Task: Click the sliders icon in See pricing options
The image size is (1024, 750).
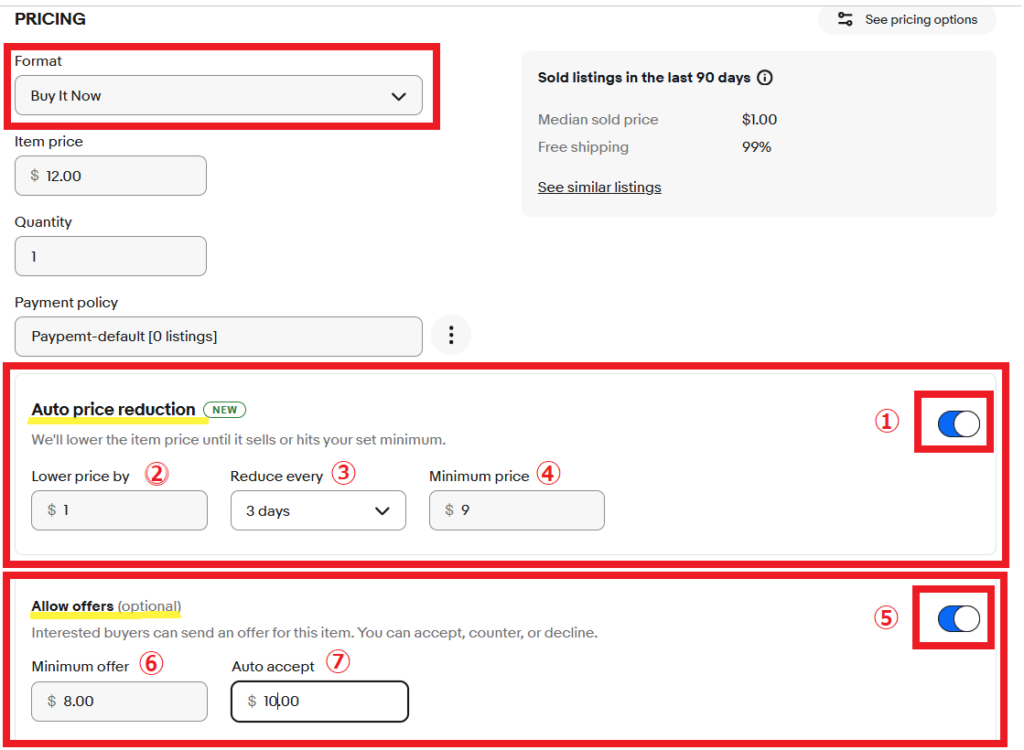Action: pyautogui.click(x=846, y=20)
